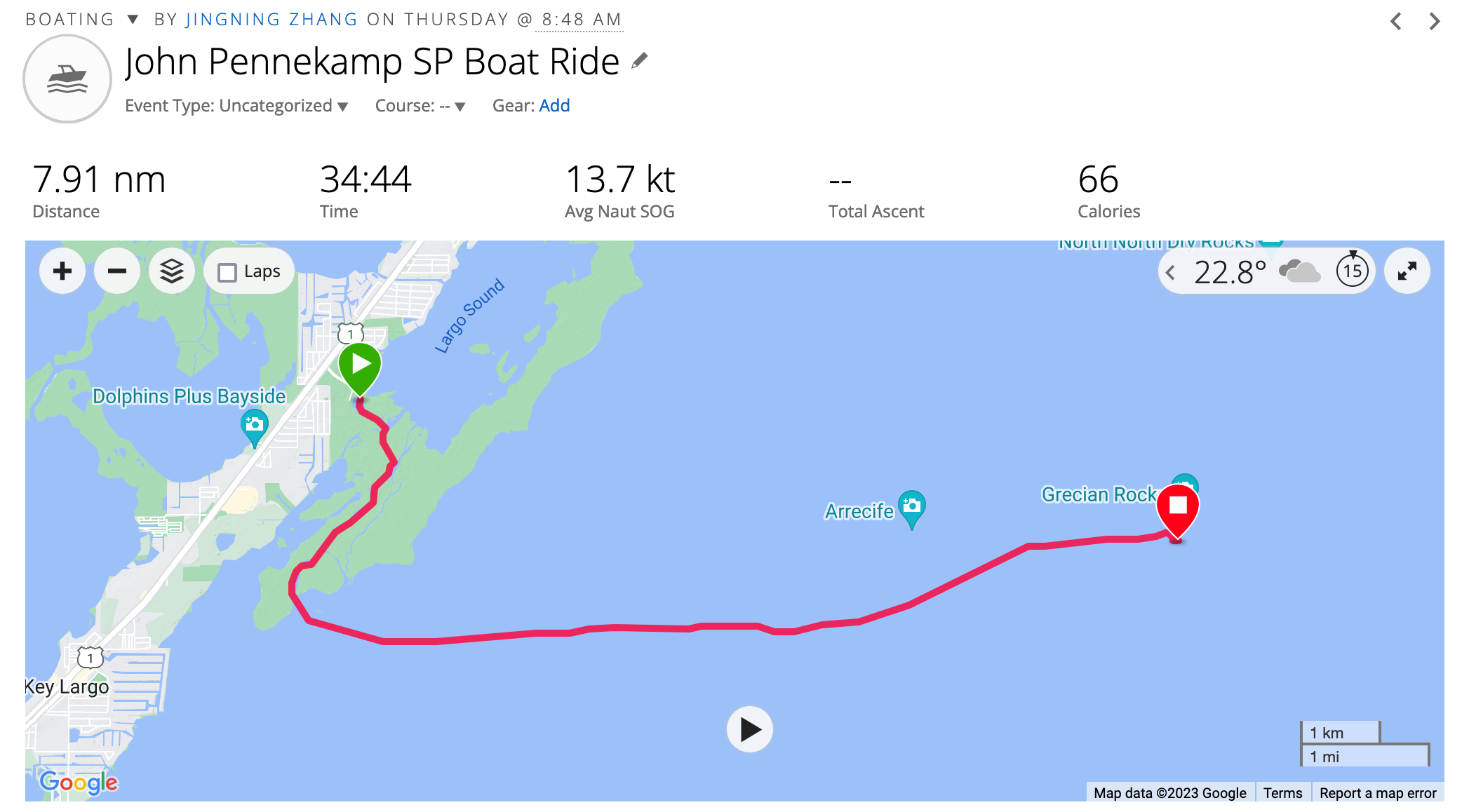
Task: Open the map layers selector
Action: point(172,271)
